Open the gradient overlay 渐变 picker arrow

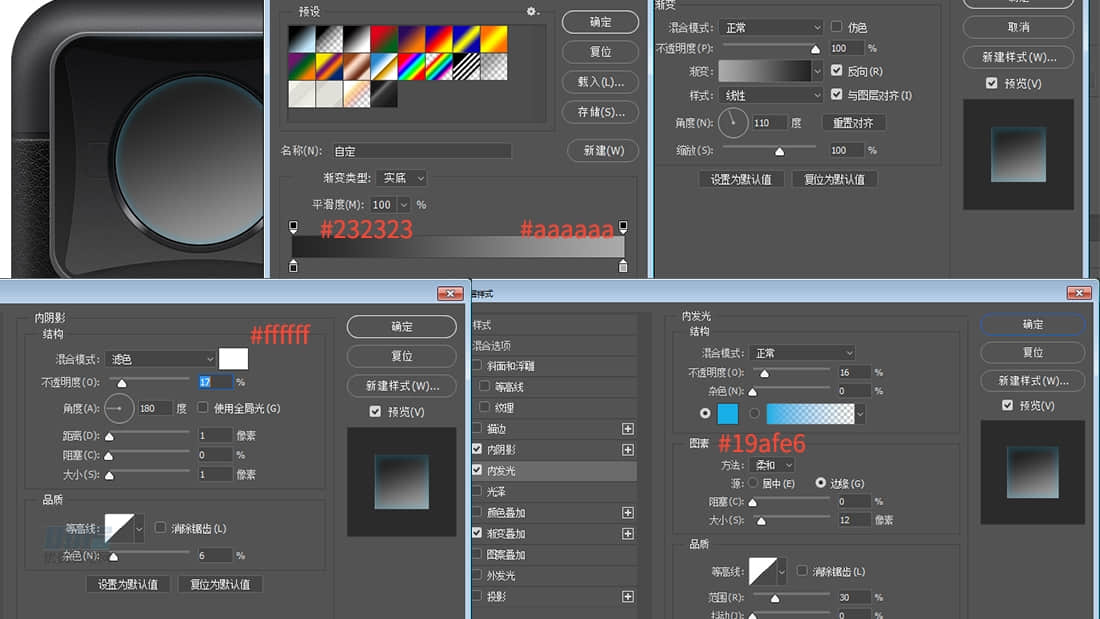click(817, 71)
